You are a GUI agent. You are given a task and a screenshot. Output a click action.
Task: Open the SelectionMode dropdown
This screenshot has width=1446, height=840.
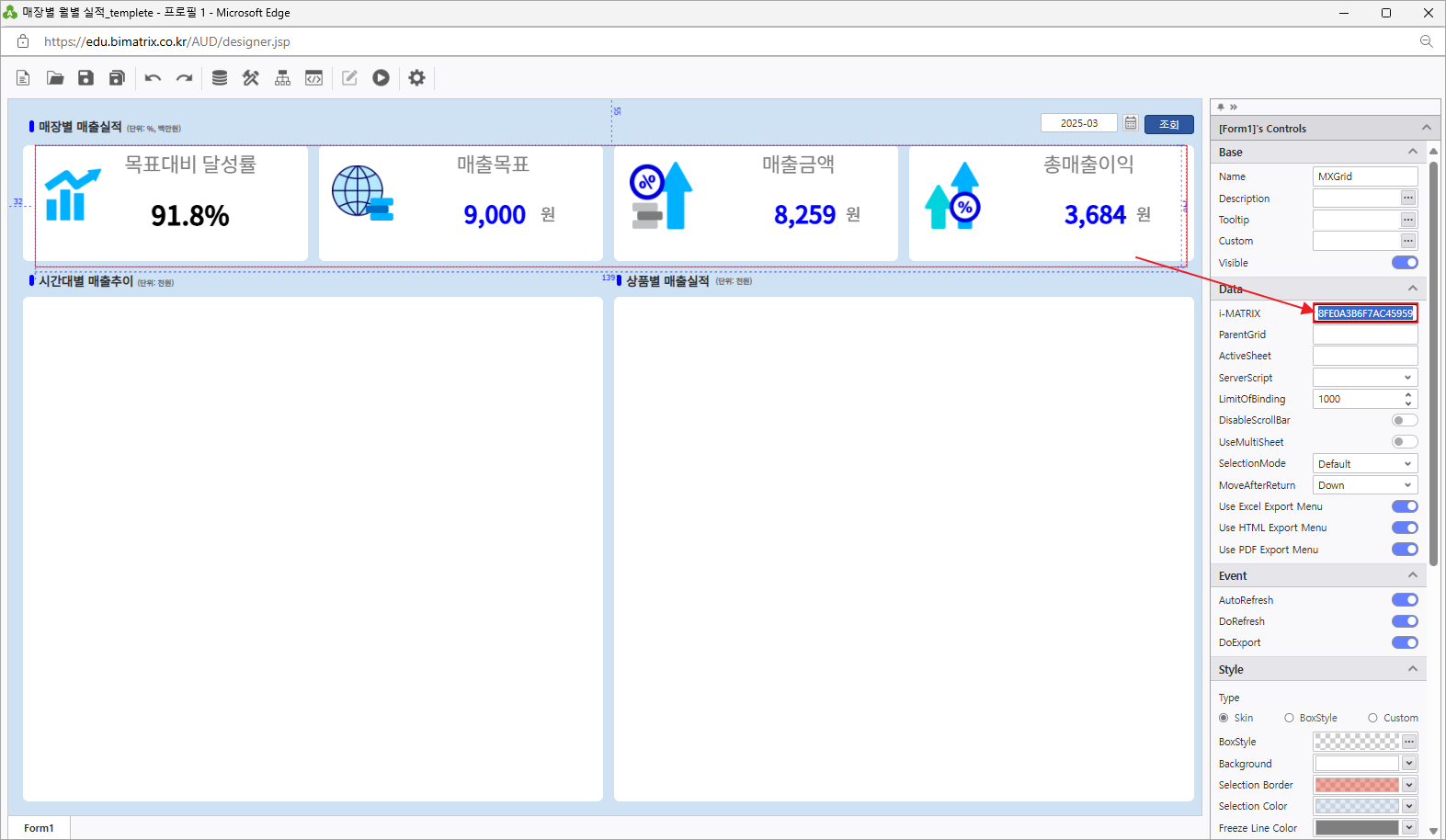tap(1365, 464)
